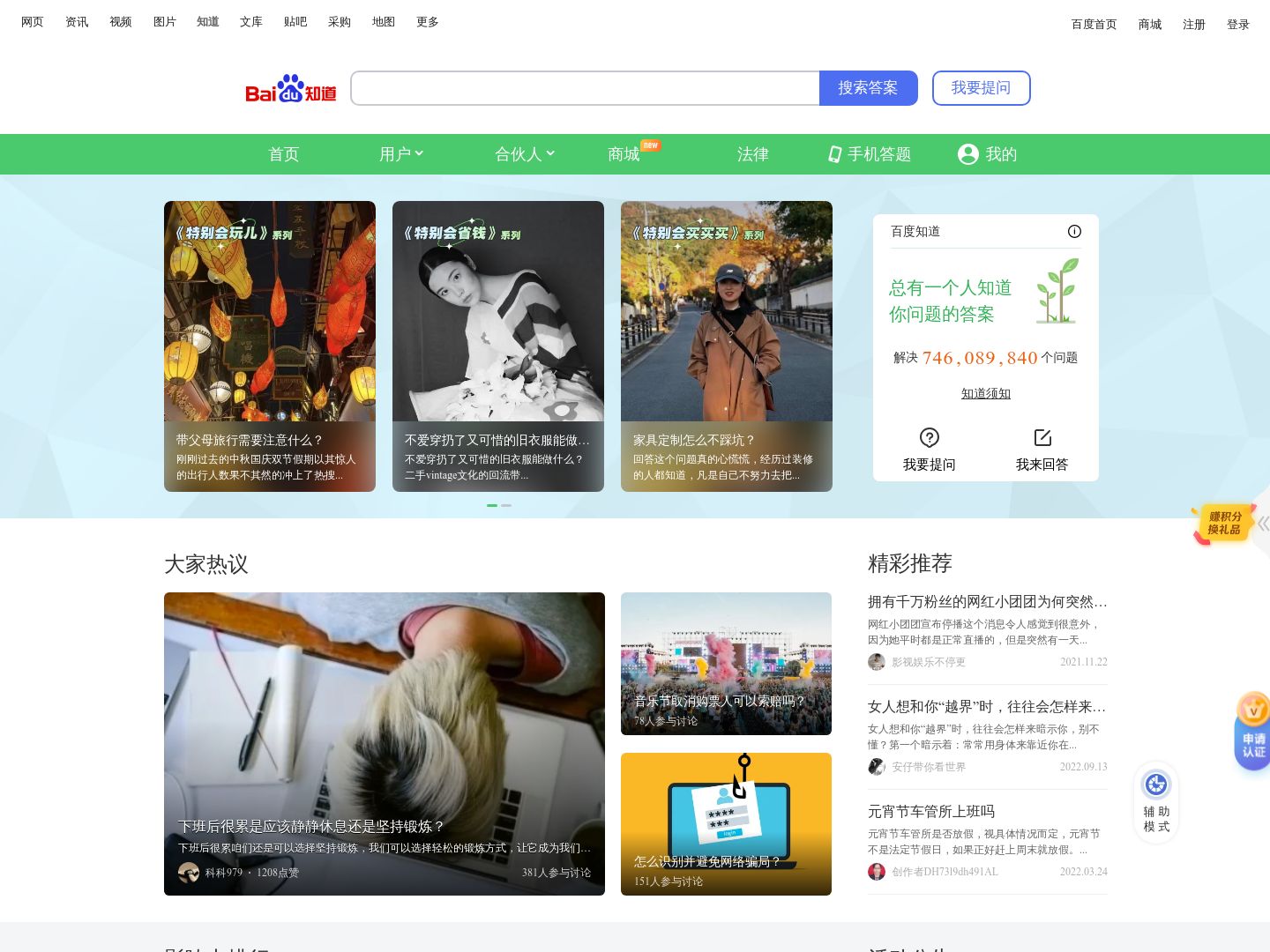Click the phone icon beside 手机答题
The width and height of the screenshot is (1270, 952).
tap(834, 154)
